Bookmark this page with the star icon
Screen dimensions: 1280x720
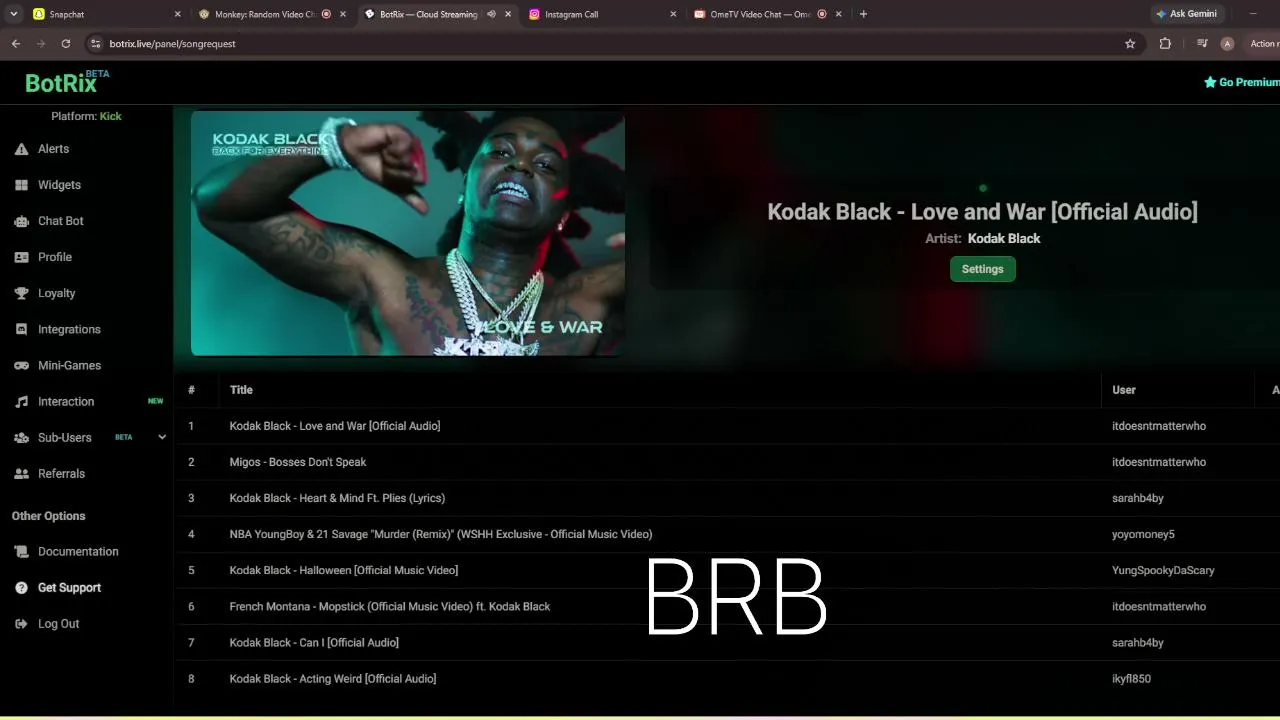[1130, 44]
